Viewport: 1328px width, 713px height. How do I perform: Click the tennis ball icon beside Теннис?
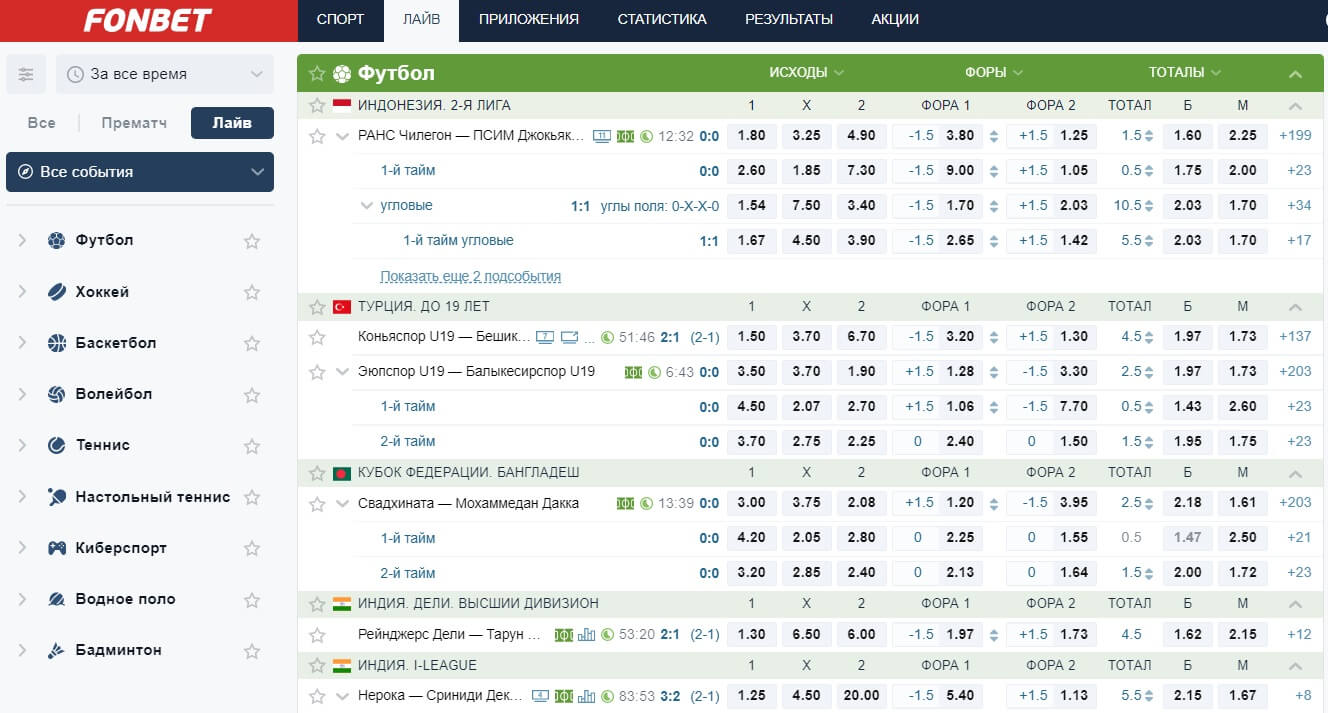pos(56,445)
